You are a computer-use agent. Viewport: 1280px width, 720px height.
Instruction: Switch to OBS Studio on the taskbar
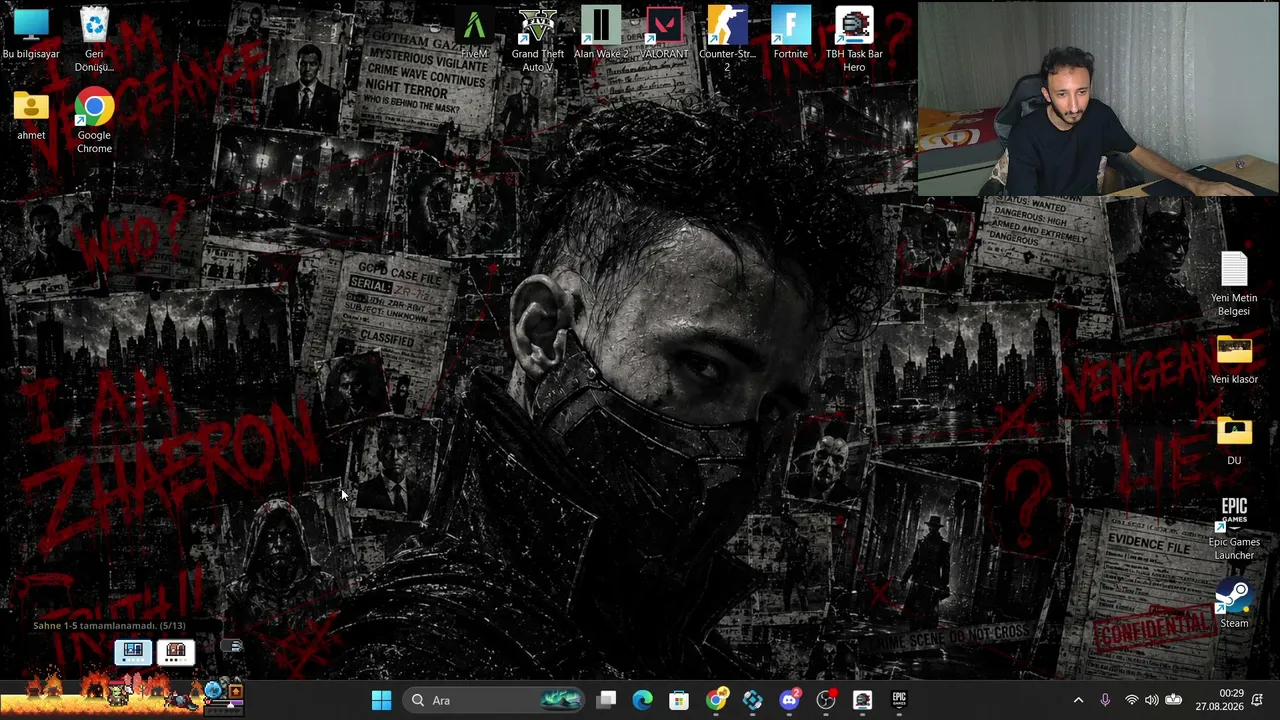pyautogui.click(x=826, y=700)
